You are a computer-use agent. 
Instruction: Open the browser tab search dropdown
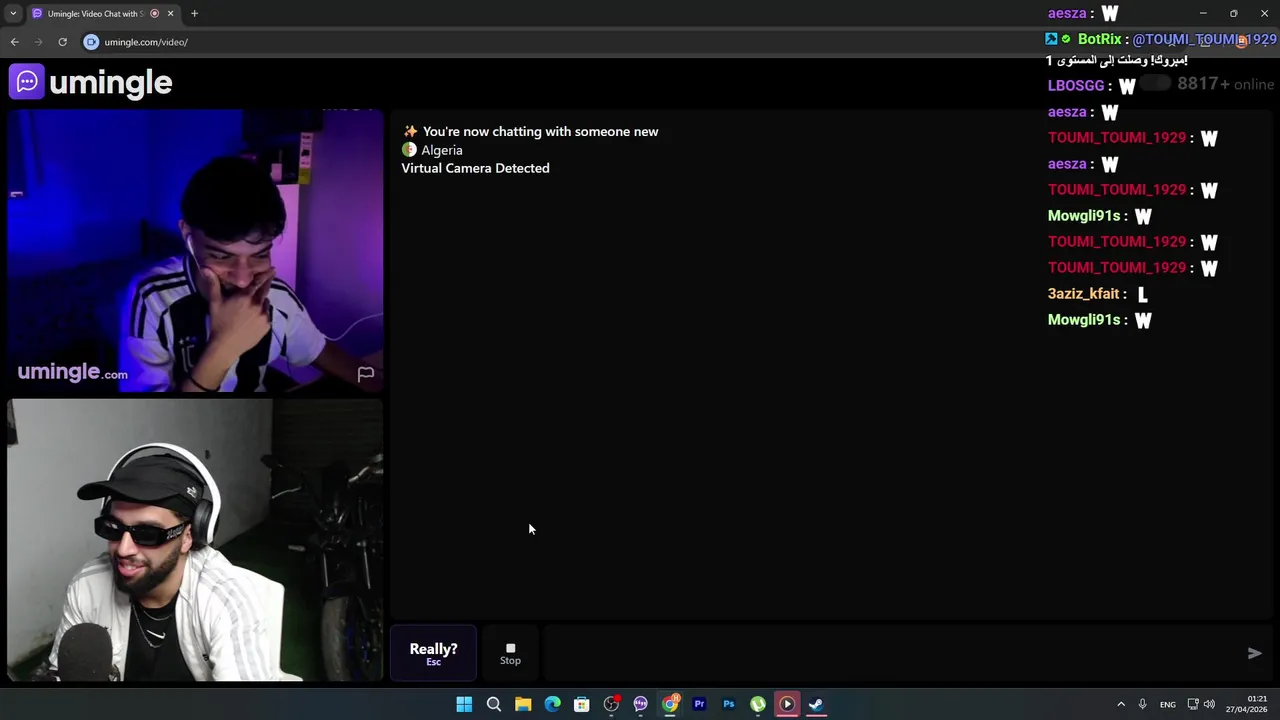pos(13,13)
